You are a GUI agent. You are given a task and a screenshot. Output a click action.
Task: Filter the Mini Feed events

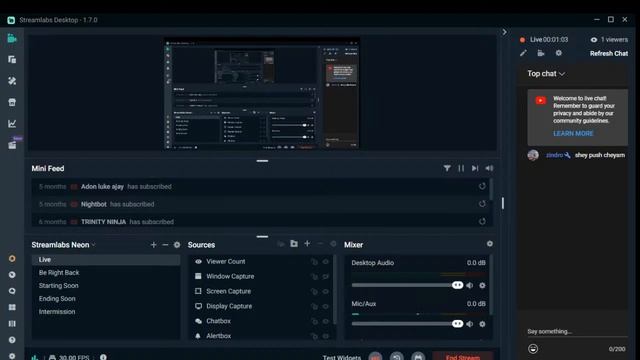pyautogui.click(x=447, y=168)
